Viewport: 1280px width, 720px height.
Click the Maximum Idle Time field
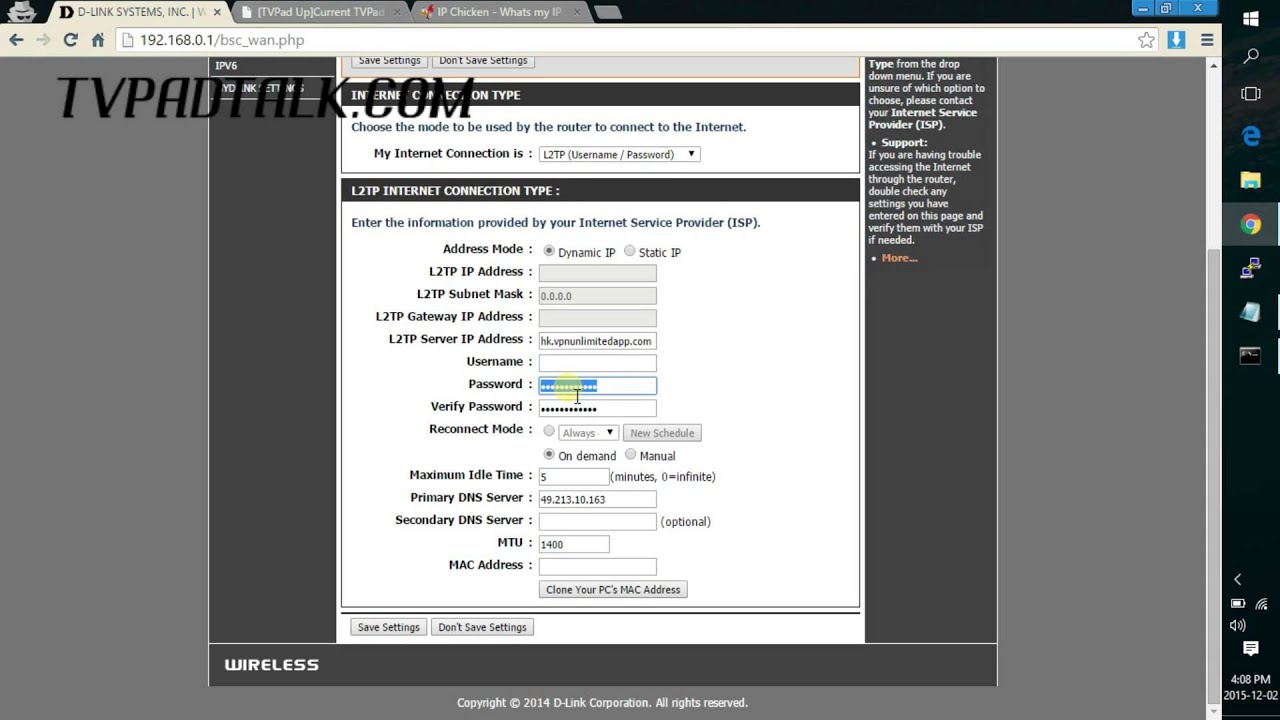pos(574,477)
